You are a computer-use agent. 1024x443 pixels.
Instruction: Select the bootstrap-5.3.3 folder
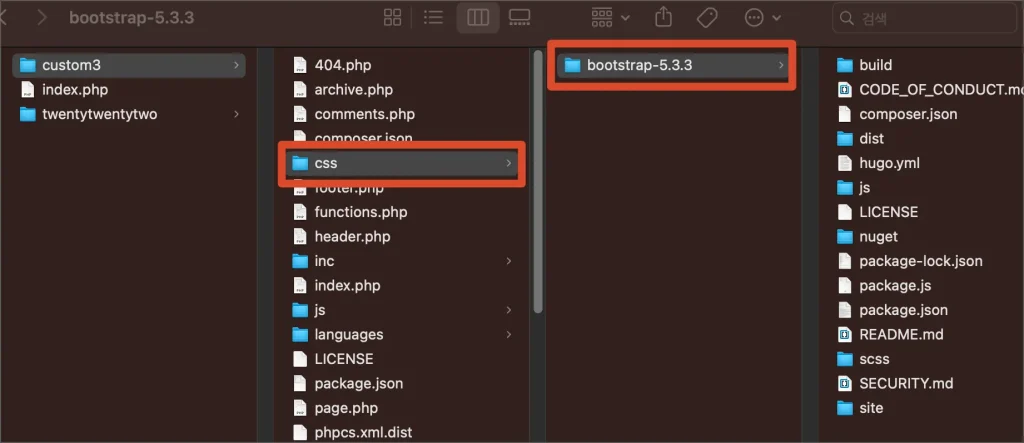coord(639,65)
